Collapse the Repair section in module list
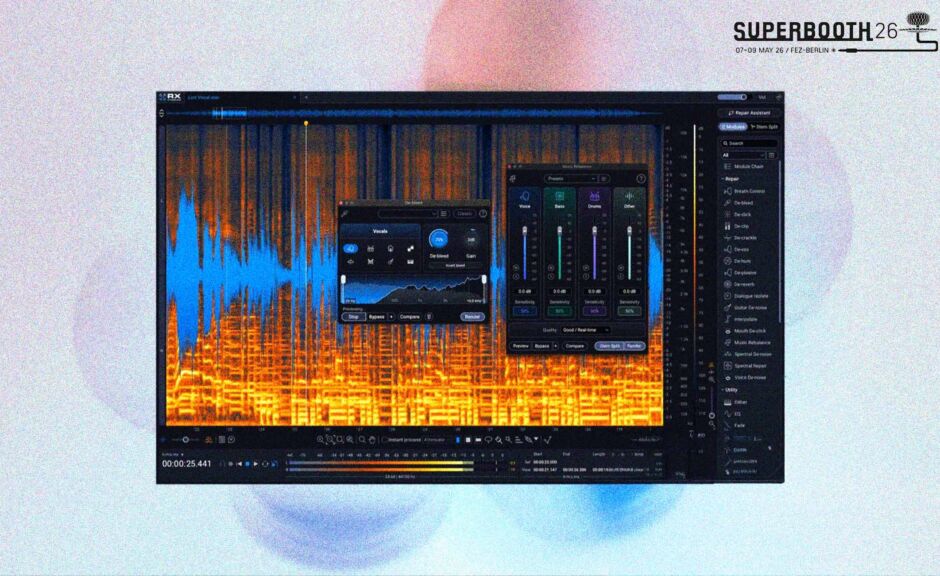 731,179
